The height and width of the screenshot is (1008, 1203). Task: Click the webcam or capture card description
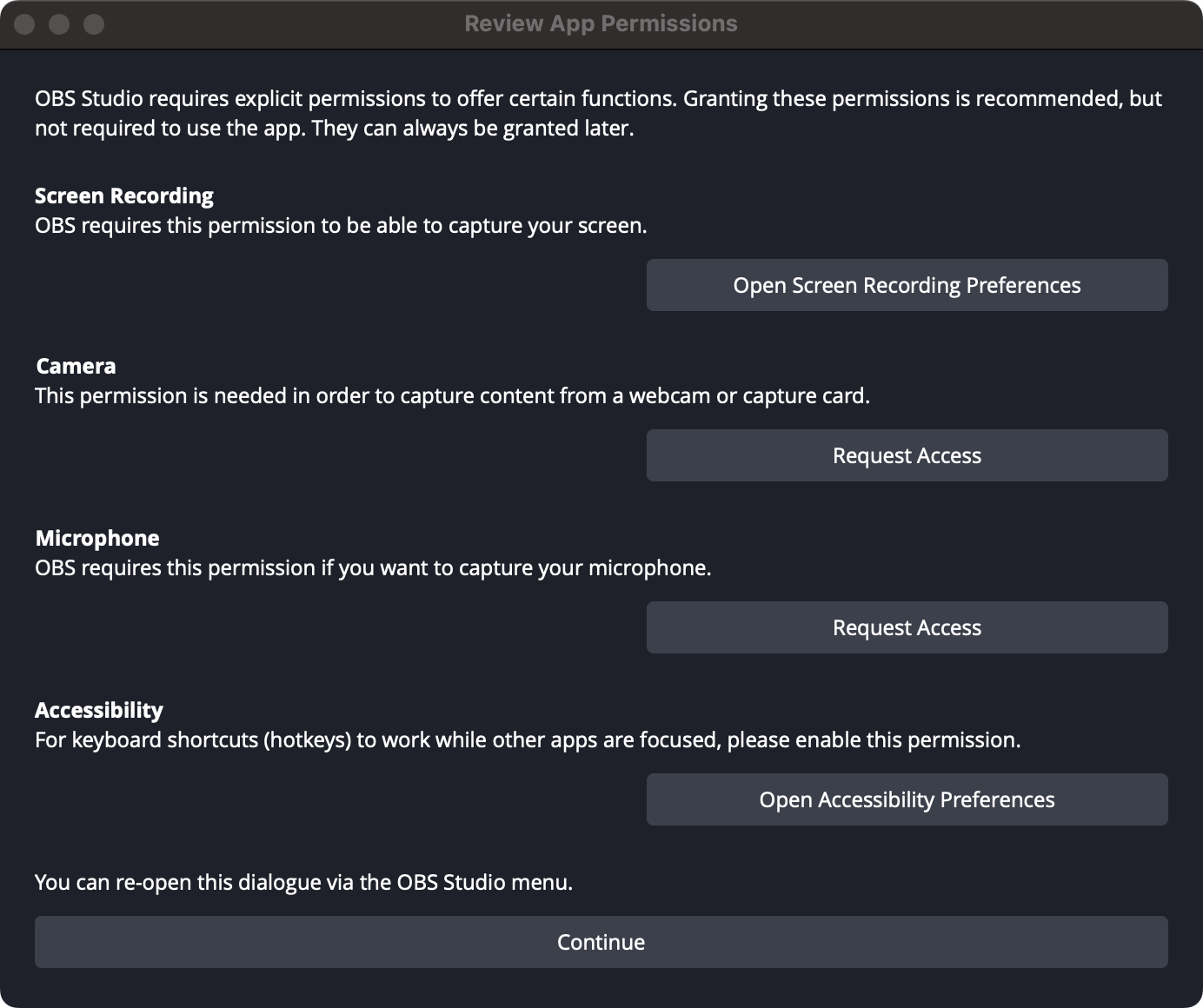click(x=452, y=395)
